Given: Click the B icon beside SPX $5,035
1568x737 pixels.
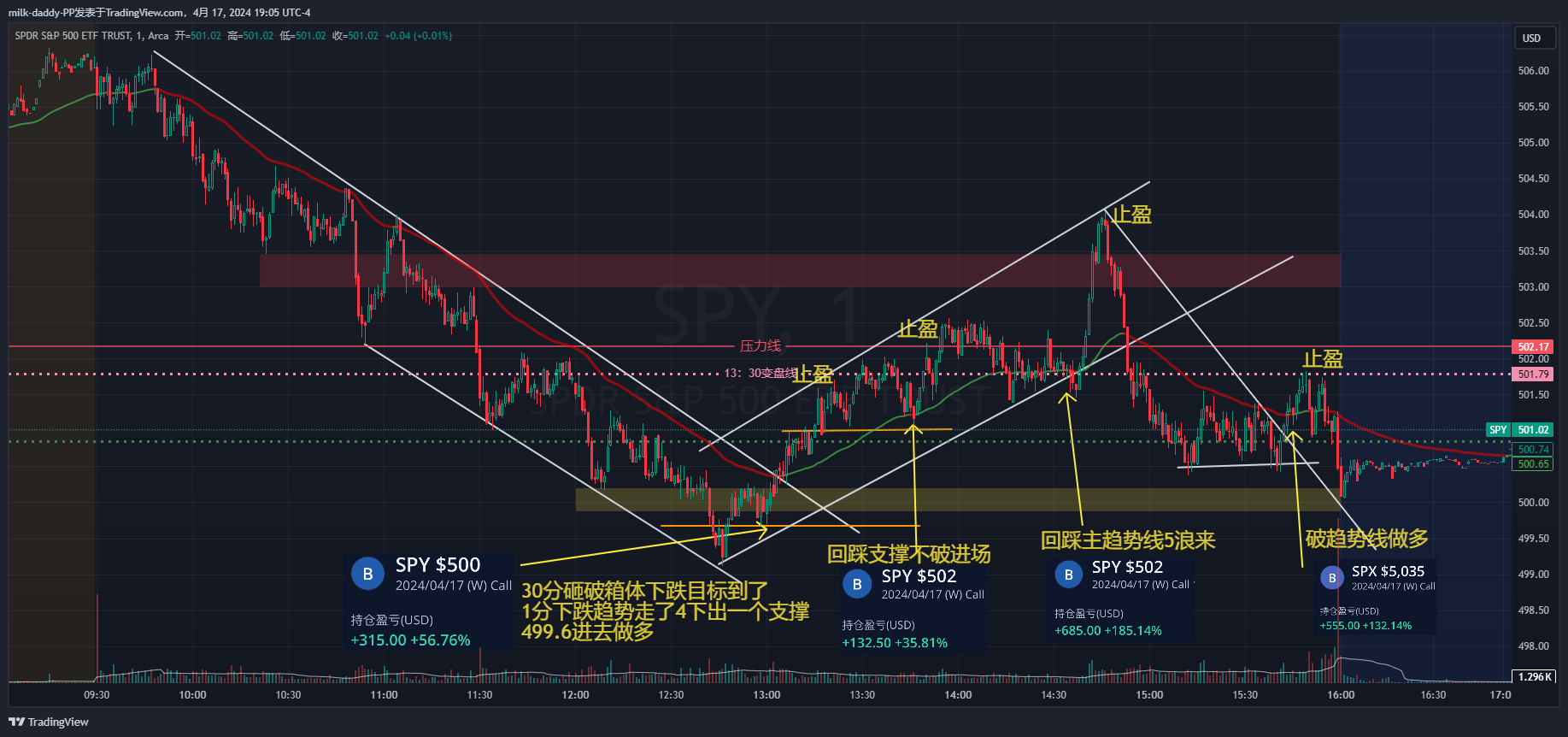Looking at the screenshot, I should pyautogui.click(x=1331, y=578).
